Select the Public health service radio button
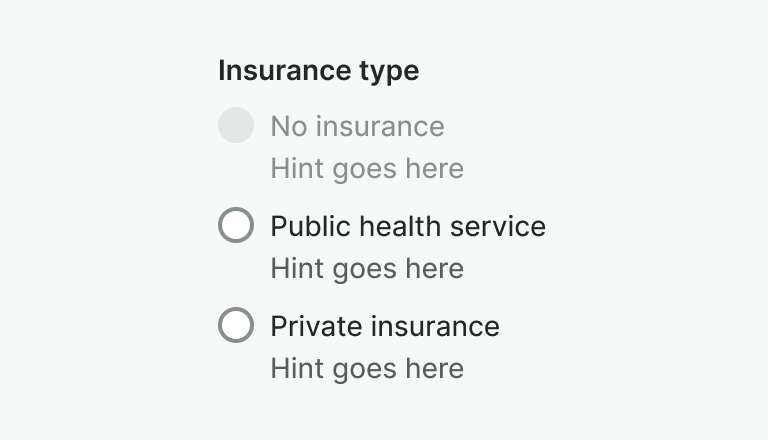 (236, 225)
